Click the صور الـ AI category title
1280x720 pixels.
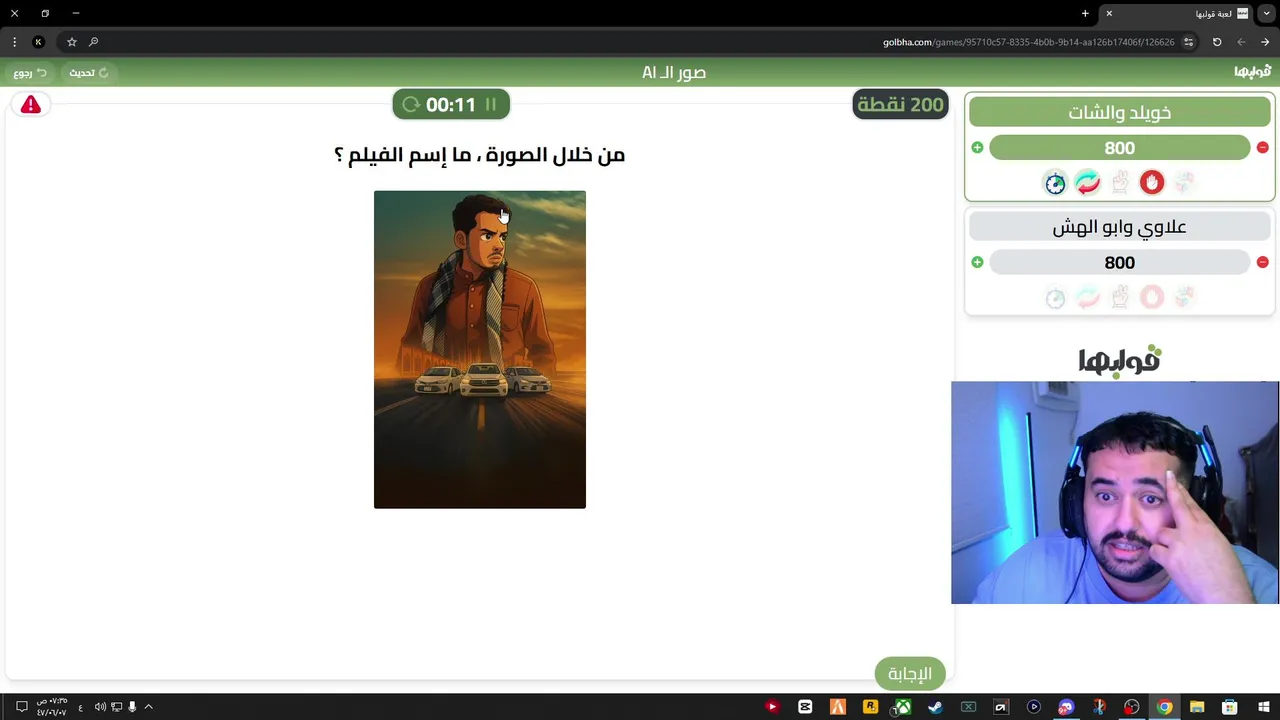point(674,72)
